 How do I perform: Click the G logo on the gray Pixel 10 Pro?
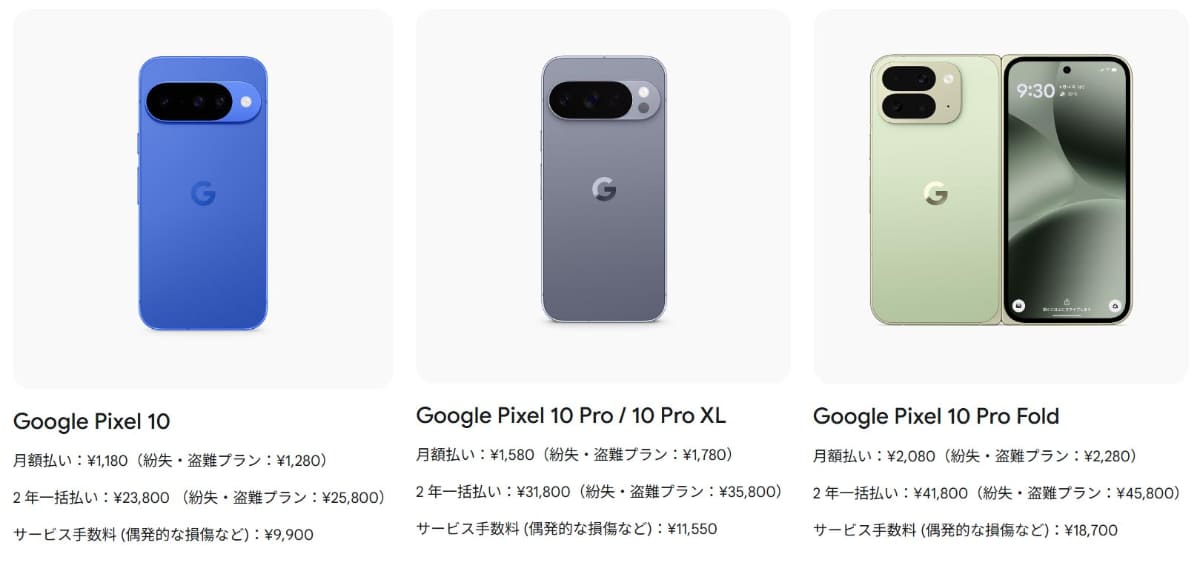[603, 189]
